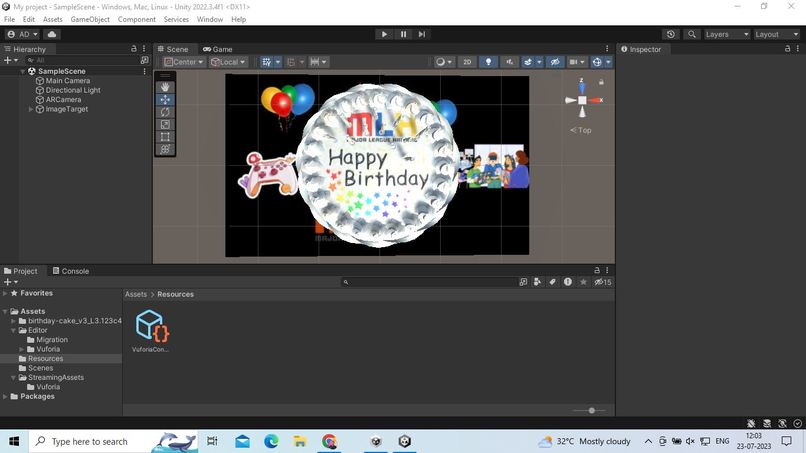This screenshot has height=453, width=806.
Task: Collapse SampleScene in Hierarchy
Action: pyautogui.click(x=23, y=71)
